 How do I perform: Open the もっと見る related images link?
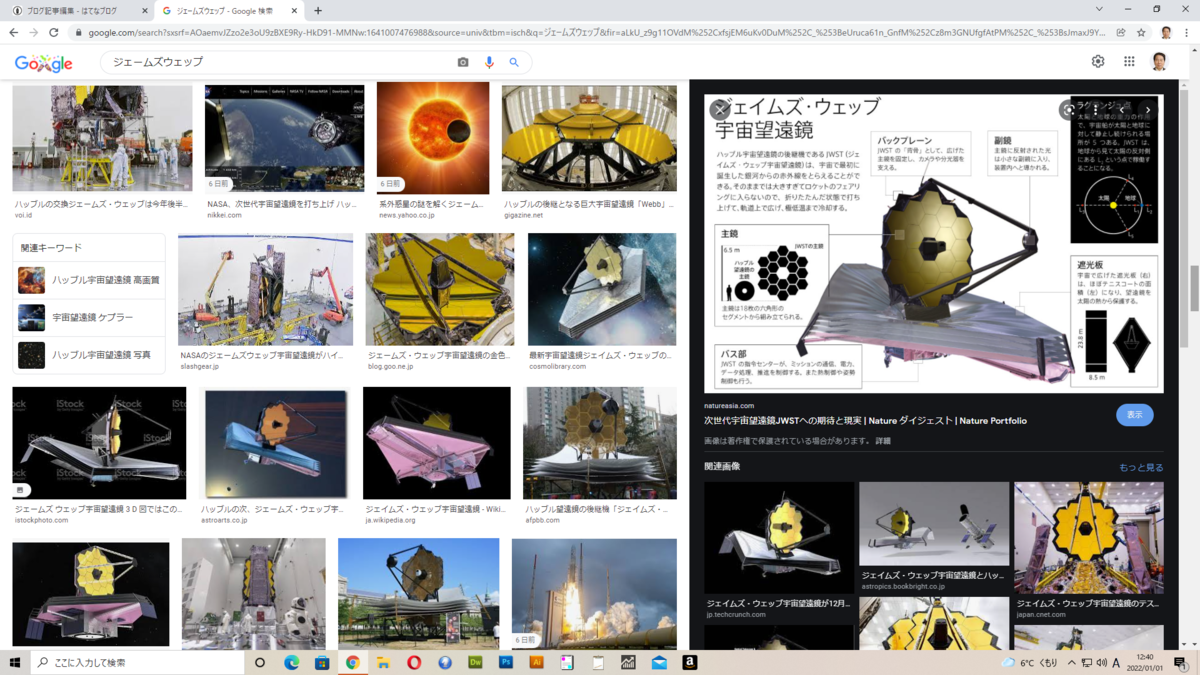[1141, 467]
